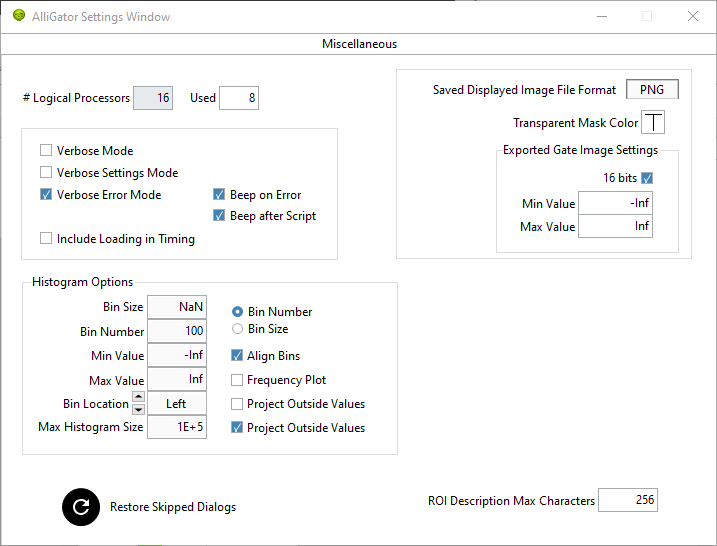This screenshot has height=546, width=717.
Task: Click the exported gate Min Value field
Action: click(615, 203)
